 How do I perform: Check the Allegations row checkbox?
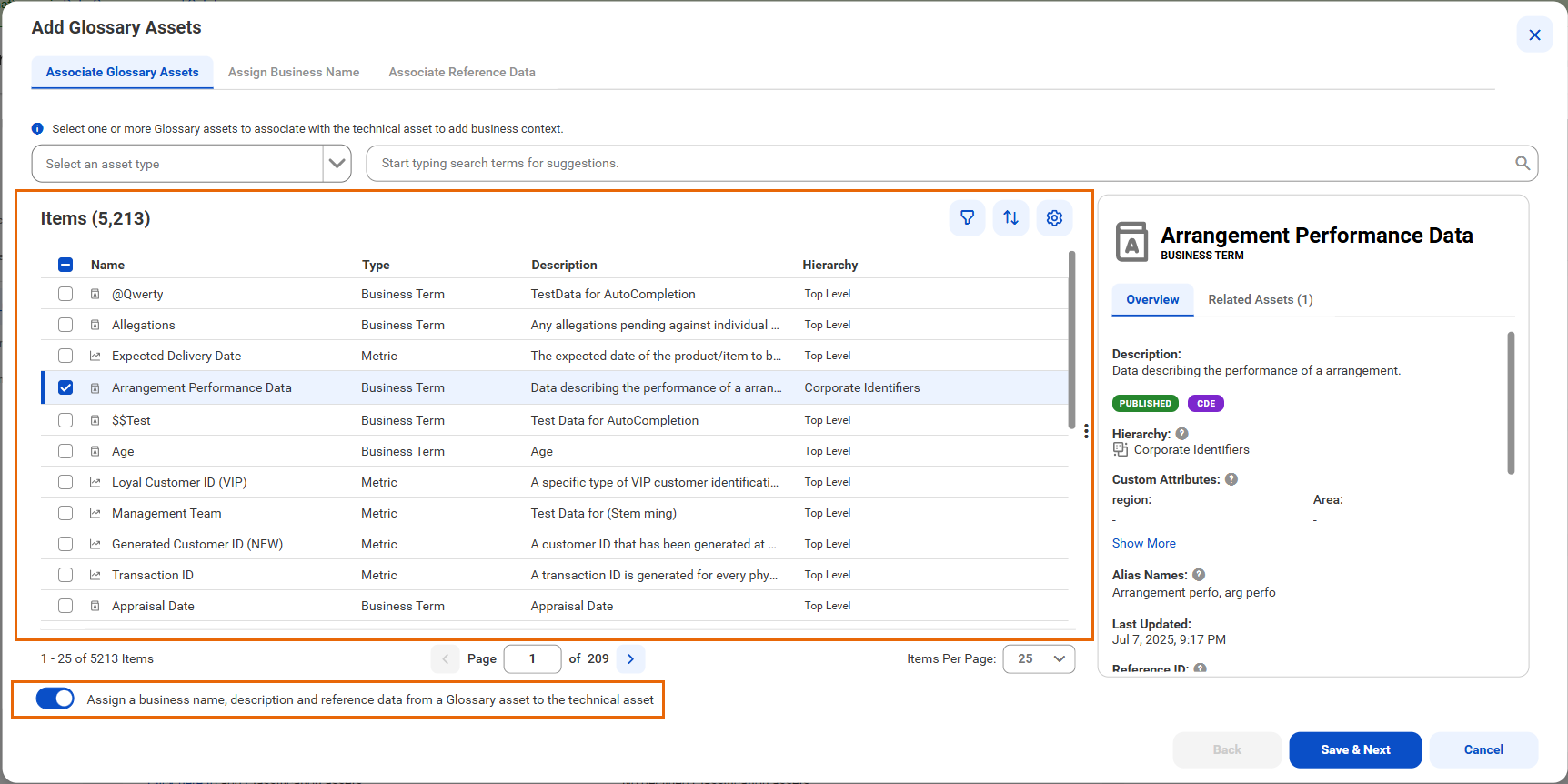tap(65, 325)
